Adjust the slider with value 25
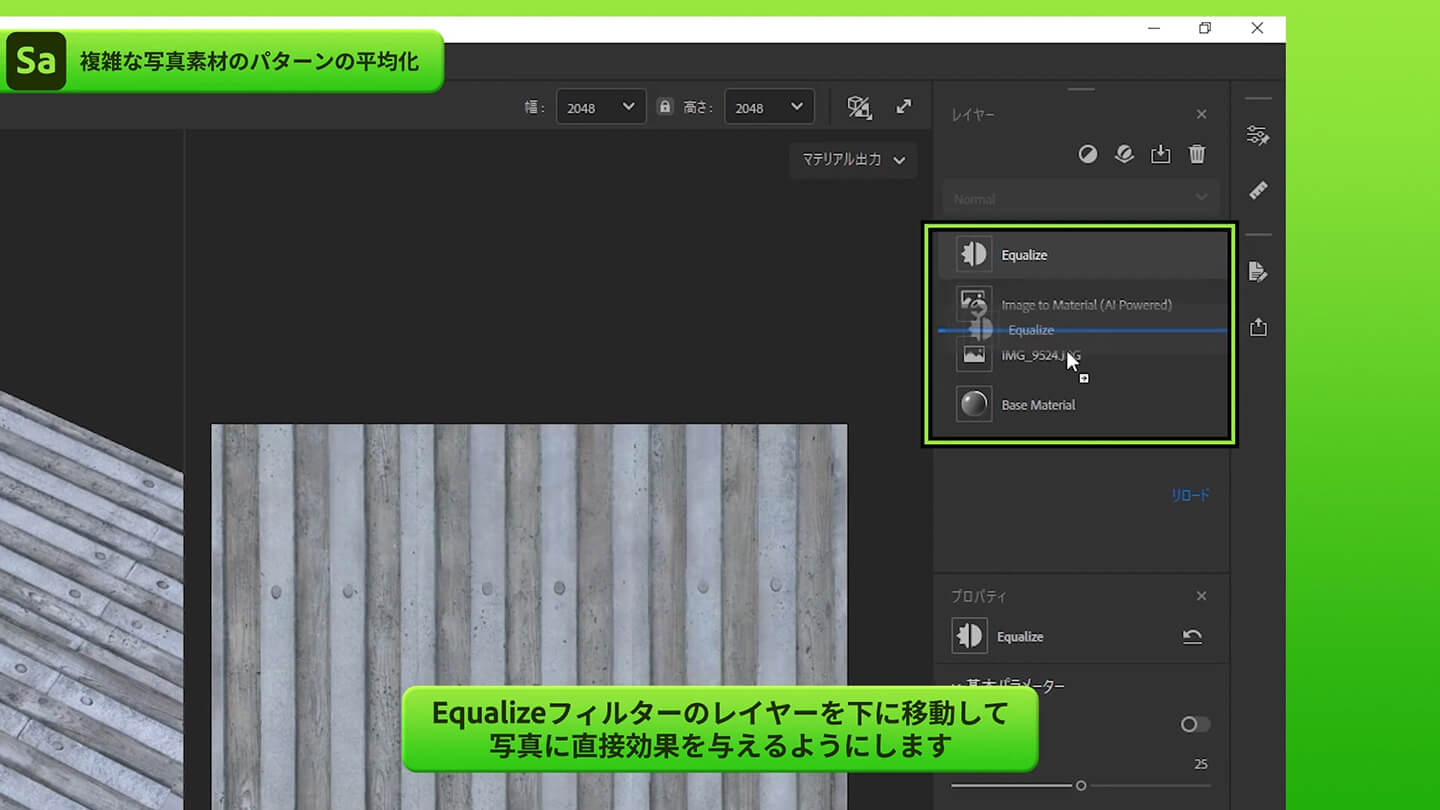1440x810 pixels. tap(1081, 785)
